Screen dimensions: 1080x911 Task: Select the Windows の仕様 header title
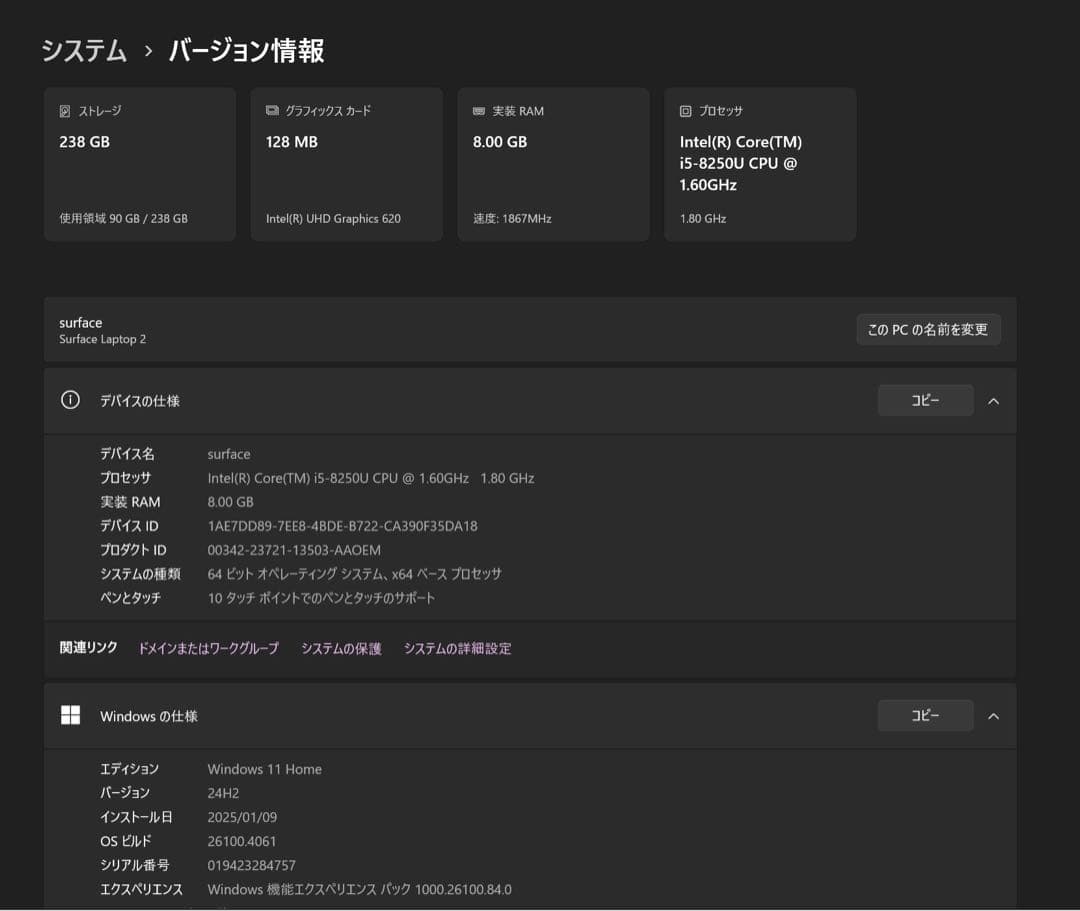[x=149, y=716]
